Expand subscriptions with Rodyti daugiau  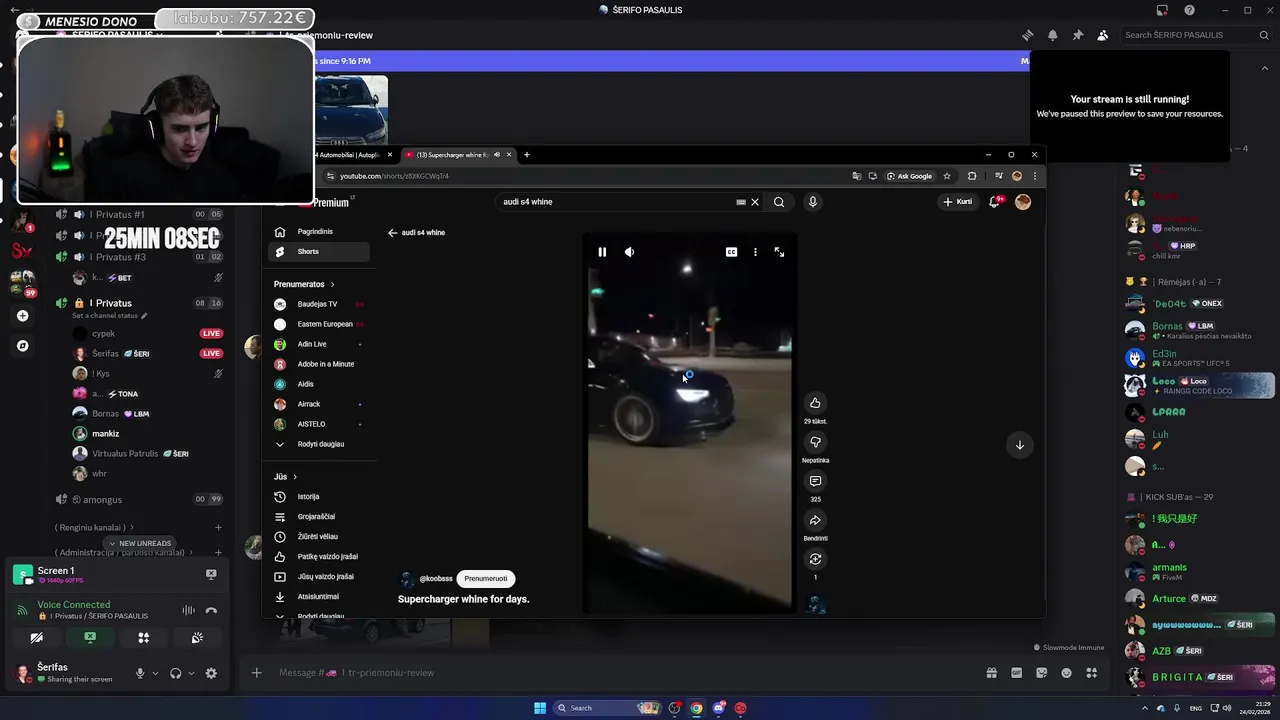coord(319,444)
